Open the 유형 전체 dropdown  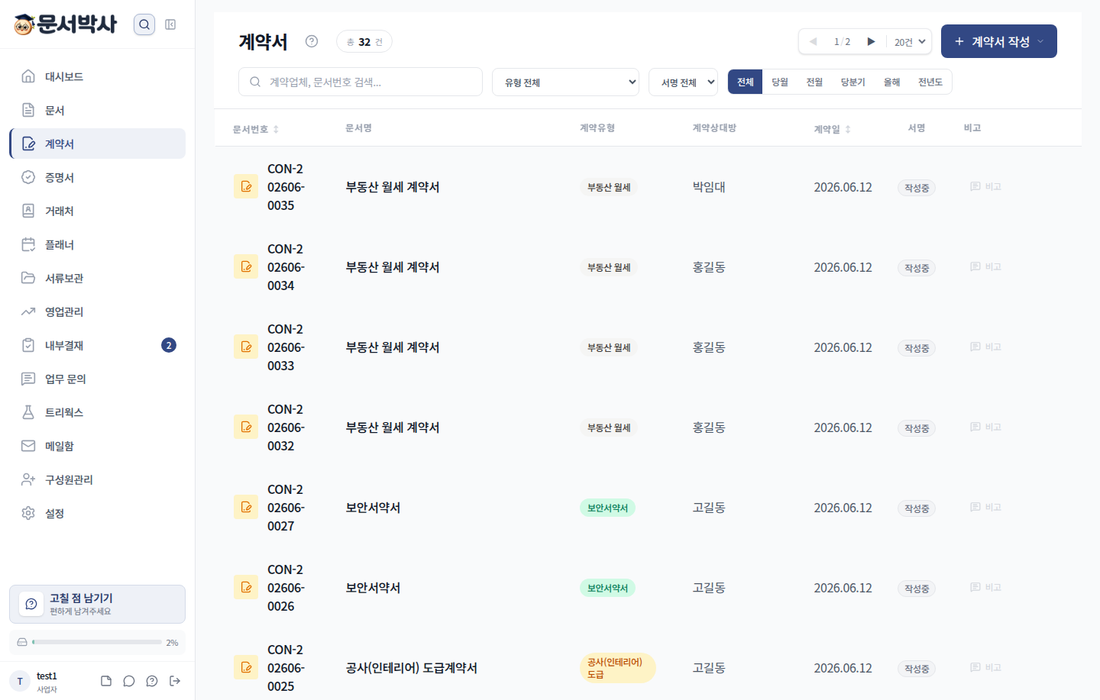[565, 82]
